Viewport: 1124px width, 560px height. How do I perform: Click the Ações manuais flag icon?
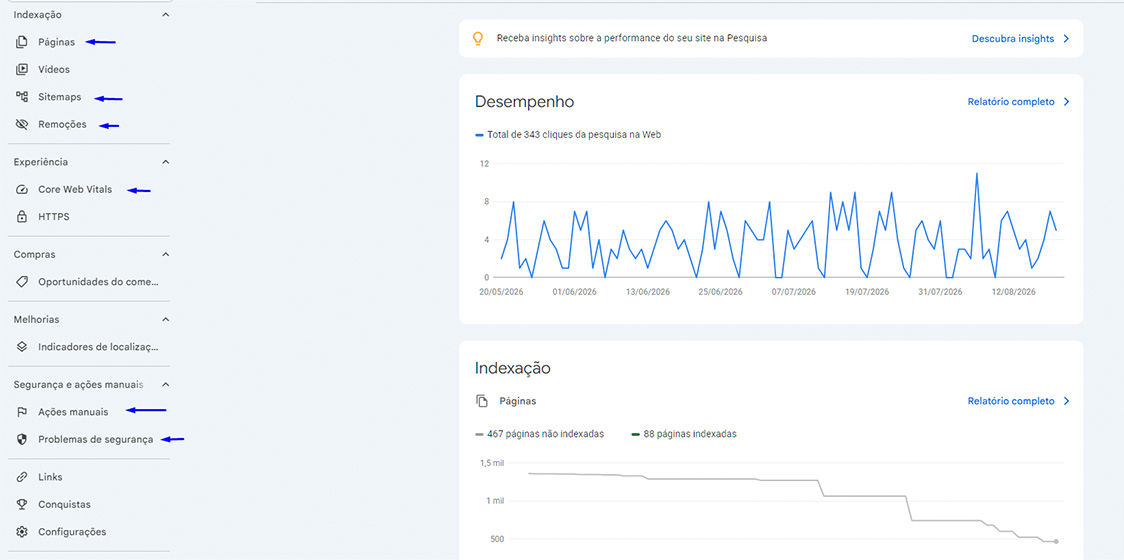click(22, 412)
